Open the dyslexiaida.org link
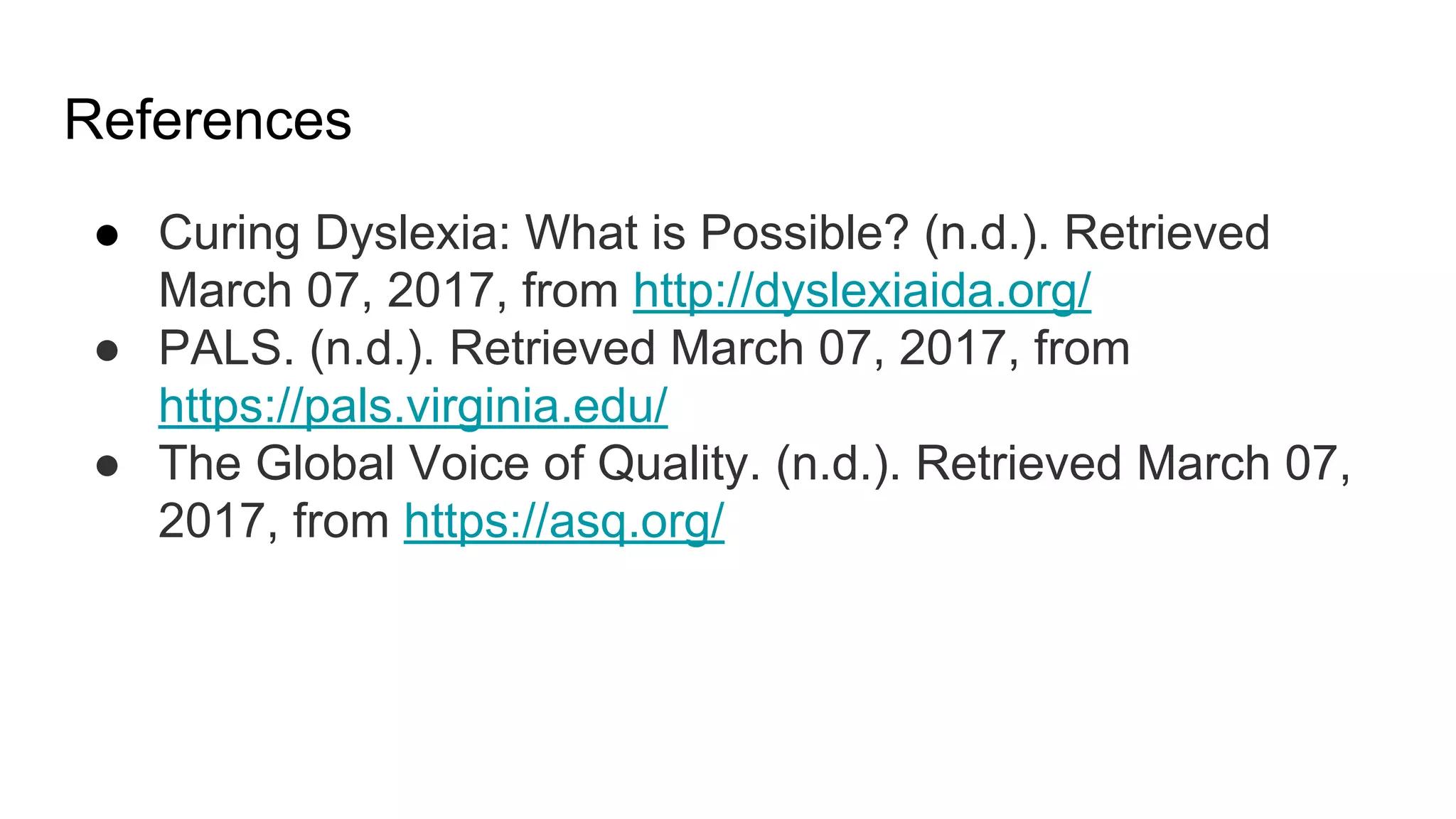1456x819 pixels. [x=862, y=291]
